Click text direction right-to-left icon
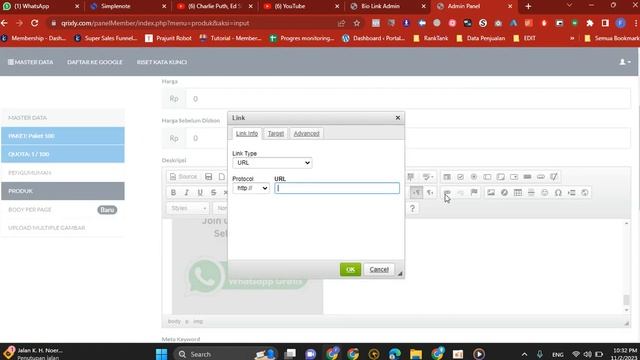 pos(430,193)
